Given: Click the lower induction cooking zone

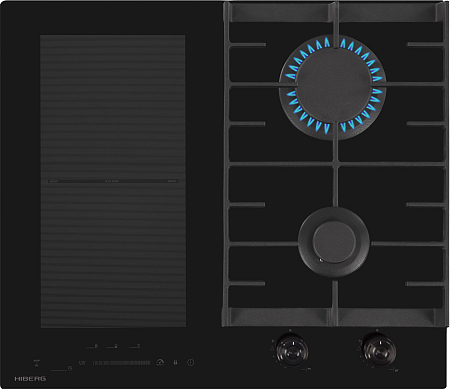Looking at the screenshot, I should (113, 255).
